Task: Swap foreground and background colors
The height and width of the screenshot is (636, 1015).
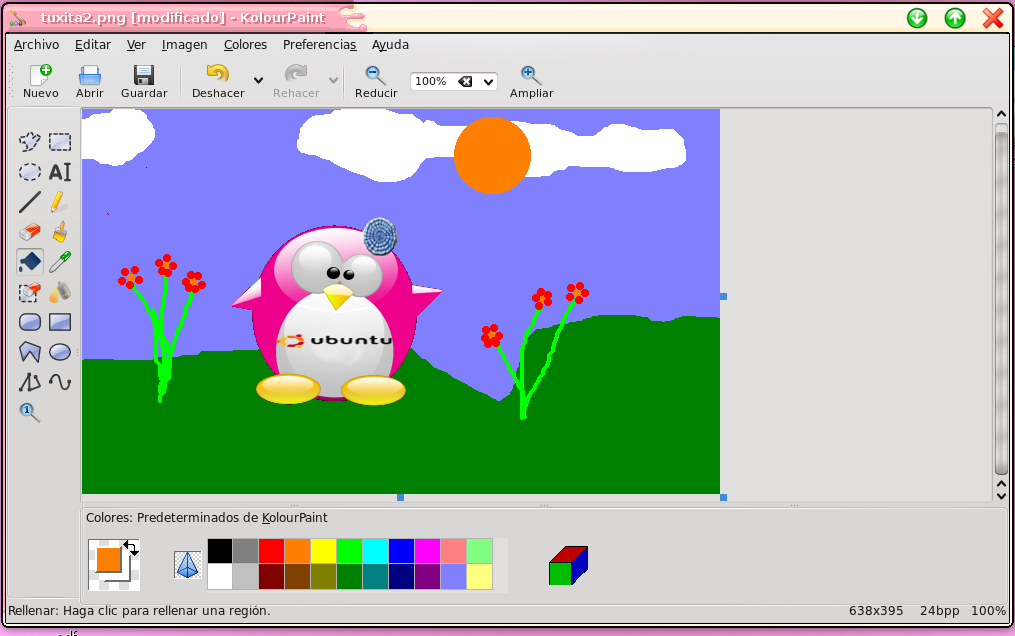Action: coord(131,548)
